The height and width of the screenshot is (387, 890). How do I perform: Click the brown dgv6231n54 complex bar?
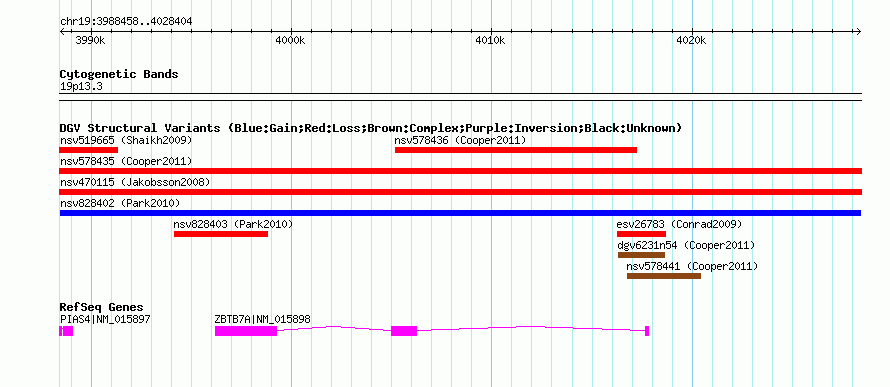tap(641, 255)
